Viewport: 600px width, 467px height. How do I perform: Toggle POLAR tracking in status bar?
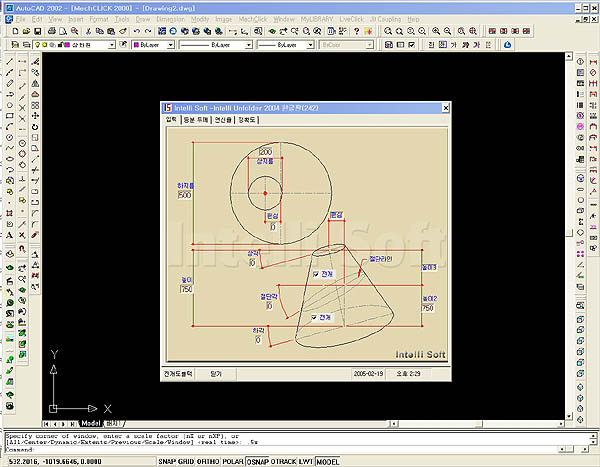(233, 461)
